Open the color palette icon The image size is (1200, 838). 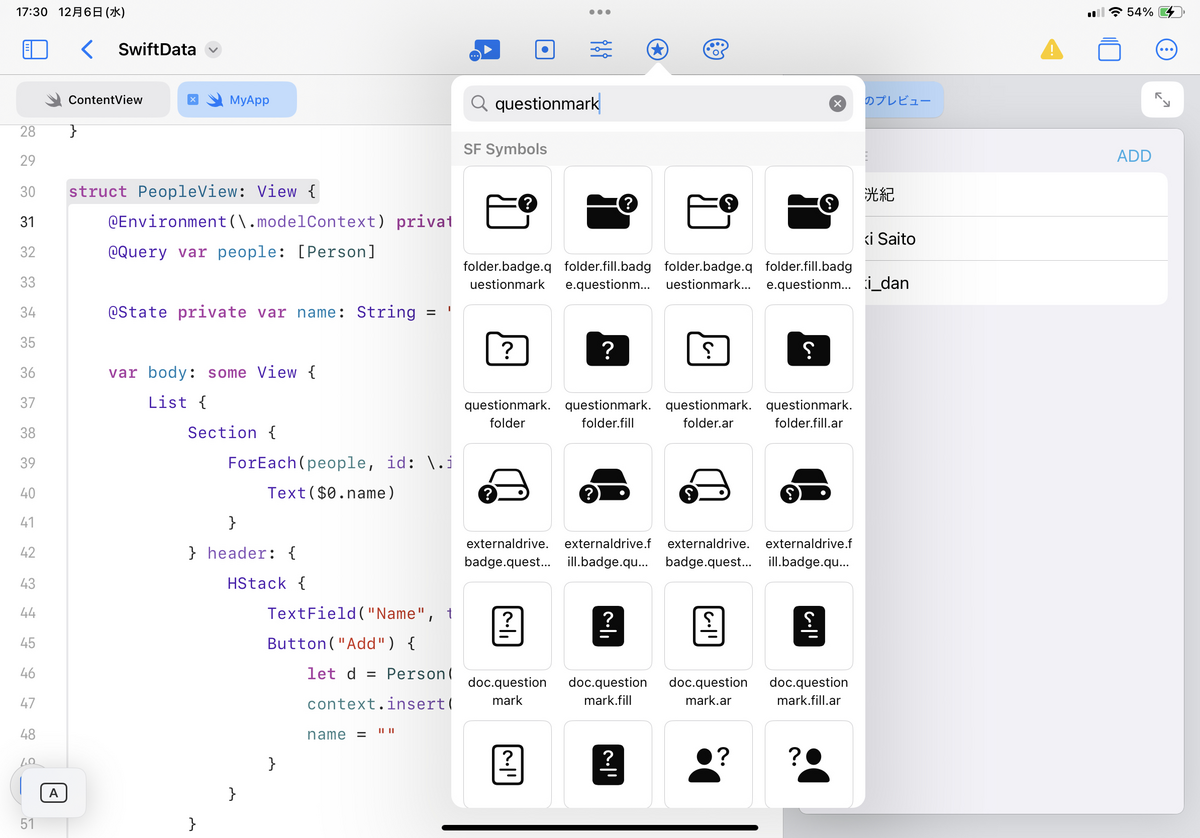coord(716,49)
